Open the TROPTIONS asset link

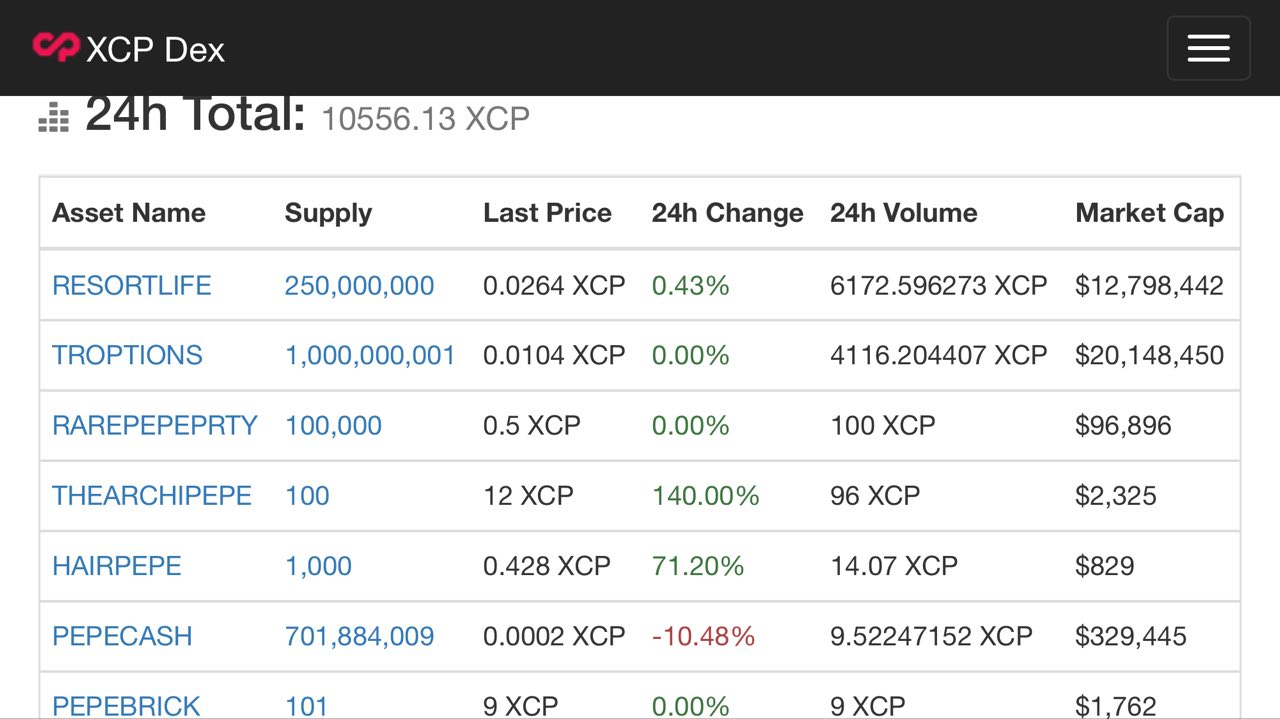click(x=127, y=355)
